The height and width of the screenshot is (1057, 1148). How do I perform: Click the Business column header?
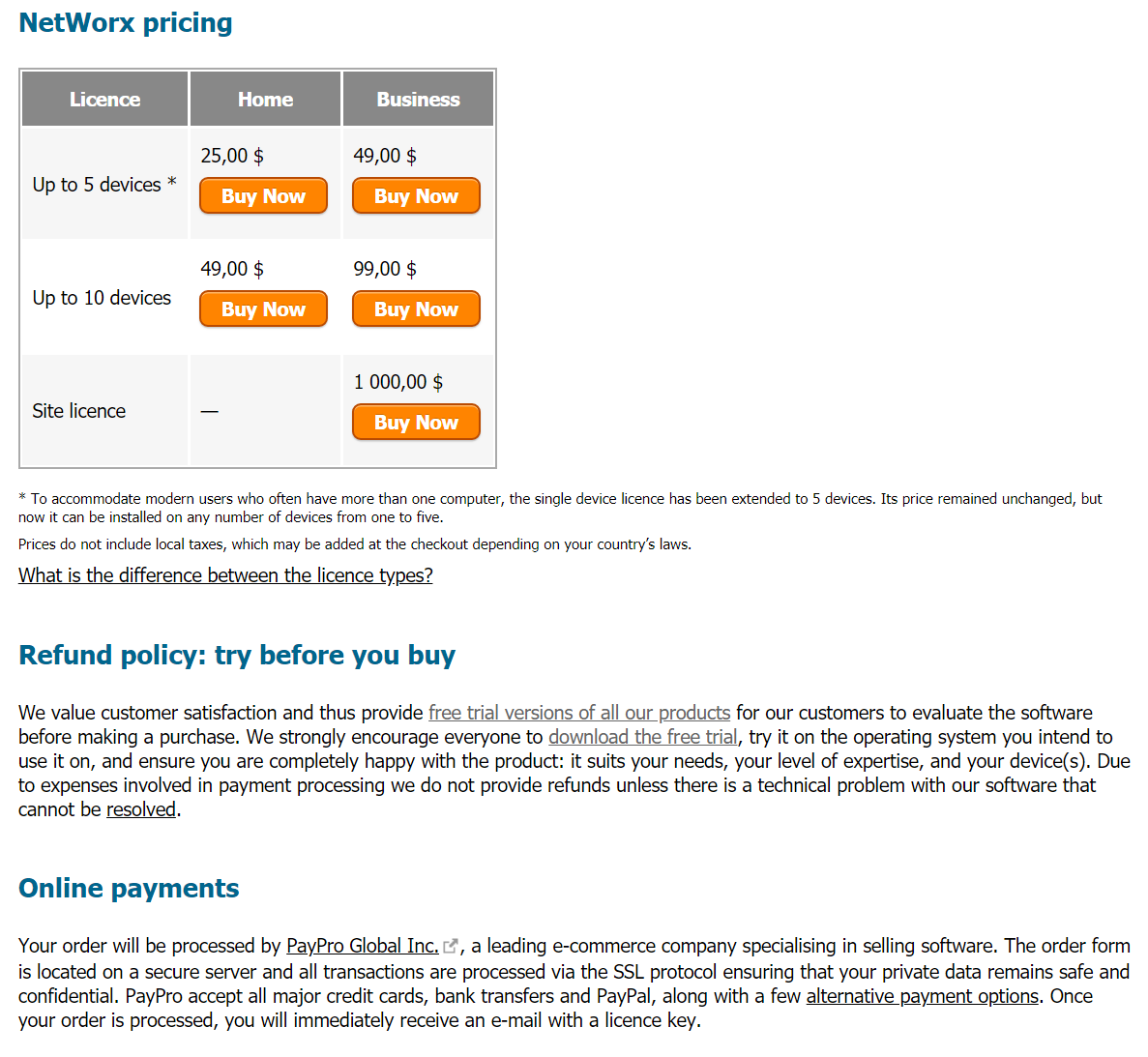(418, 100)
